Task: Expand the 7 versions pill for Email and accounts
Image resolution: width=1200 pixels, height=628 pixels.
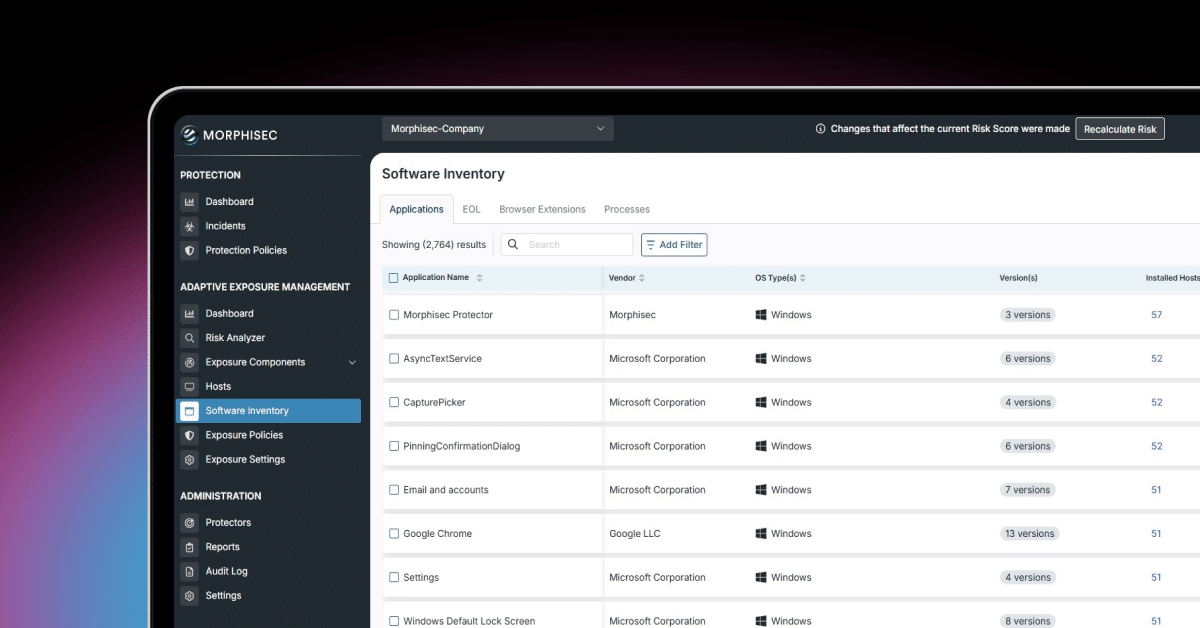Action: coord(1028,490)
